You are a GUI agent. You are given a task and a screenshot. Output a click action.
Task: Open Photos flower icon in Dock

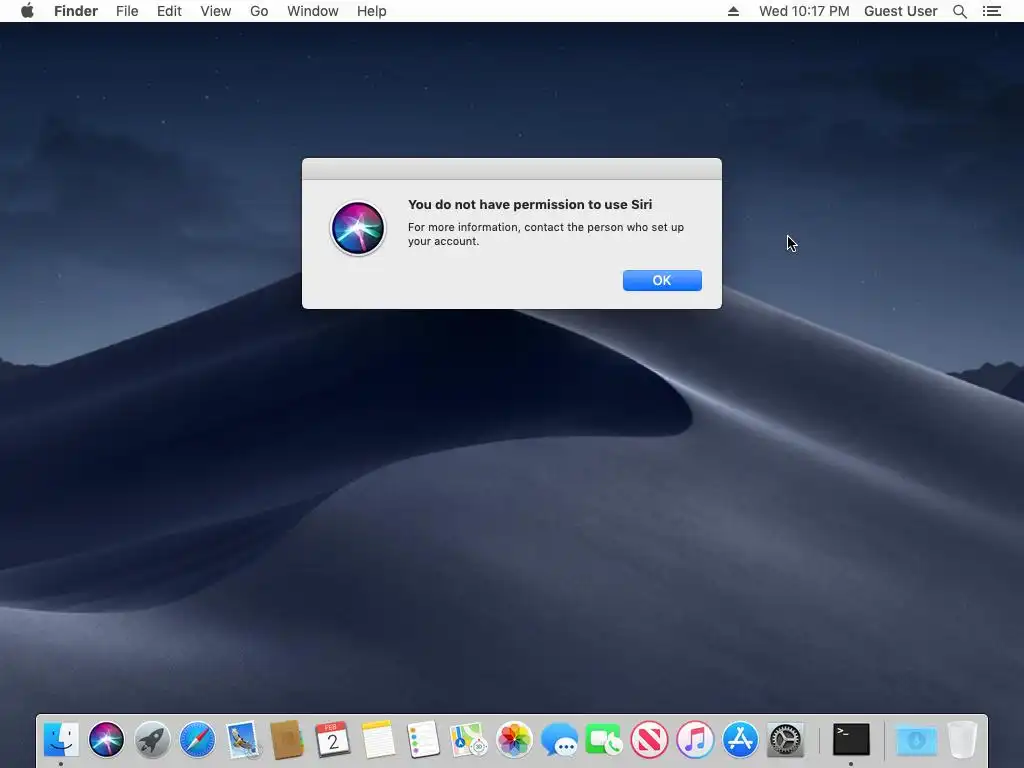514,740
